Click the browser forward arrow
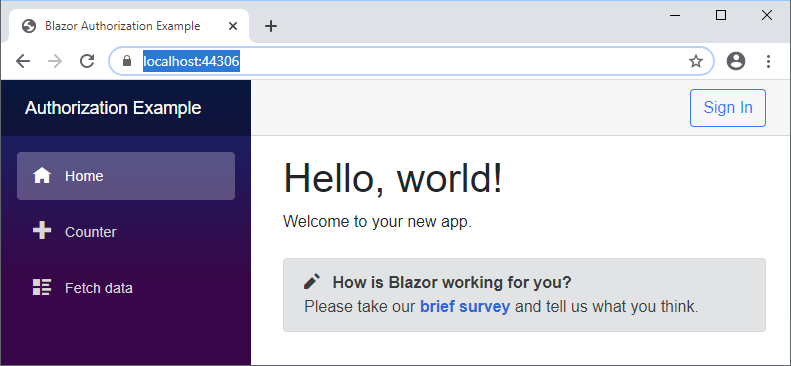Viewport: 791px width, 366px height. click(x=55, y=62)
